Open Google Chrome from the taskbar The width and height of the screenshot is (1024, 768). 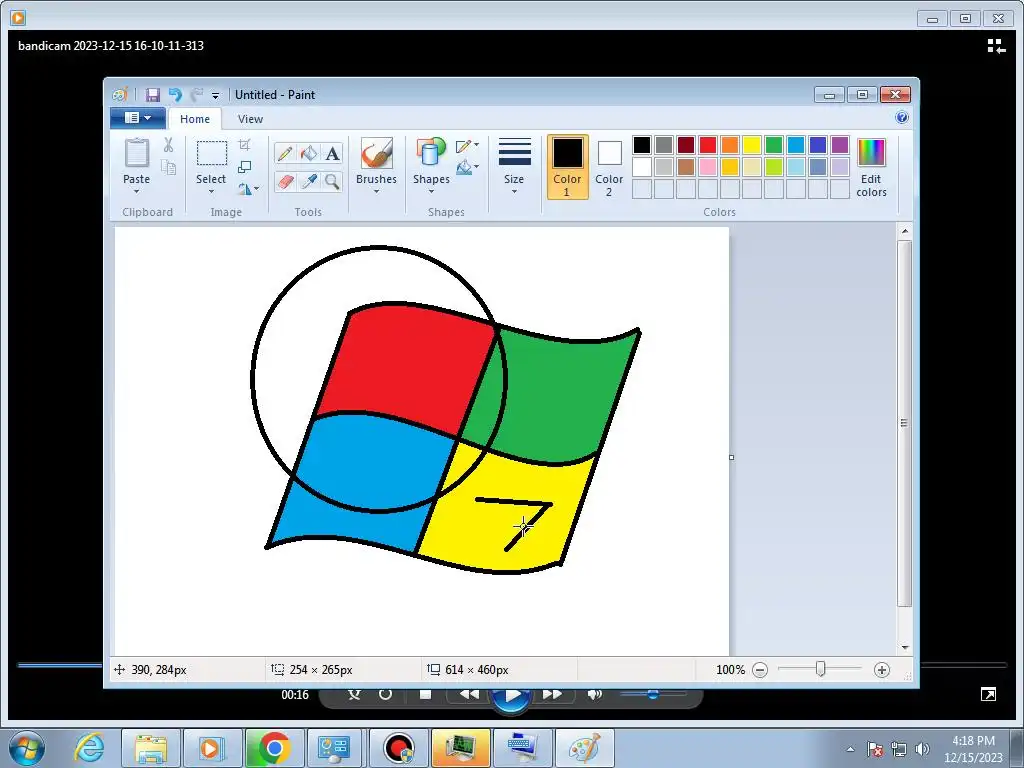[x=274, y=748]
